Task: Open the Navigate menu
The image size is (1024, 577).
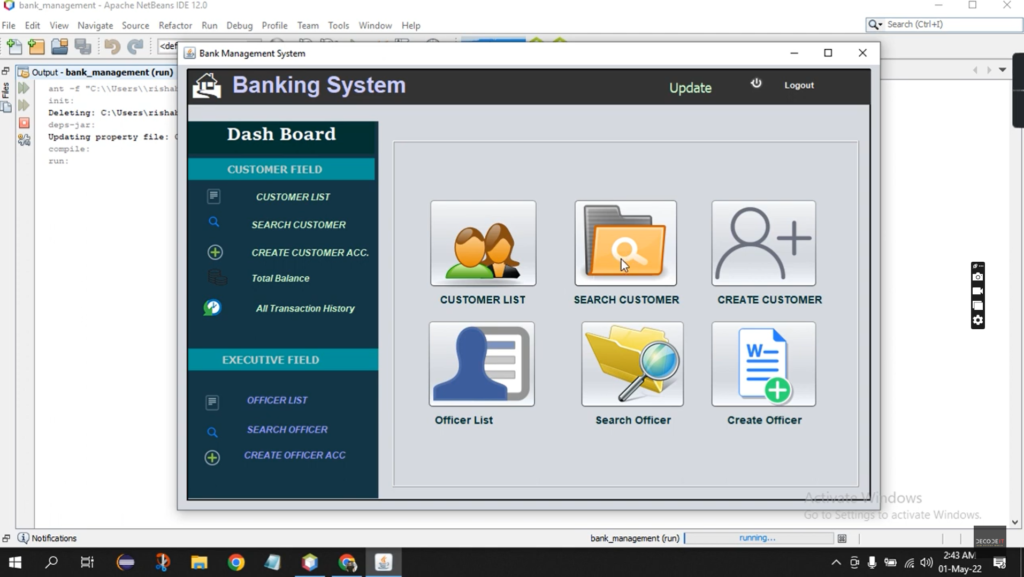Action: coord(95,25)
